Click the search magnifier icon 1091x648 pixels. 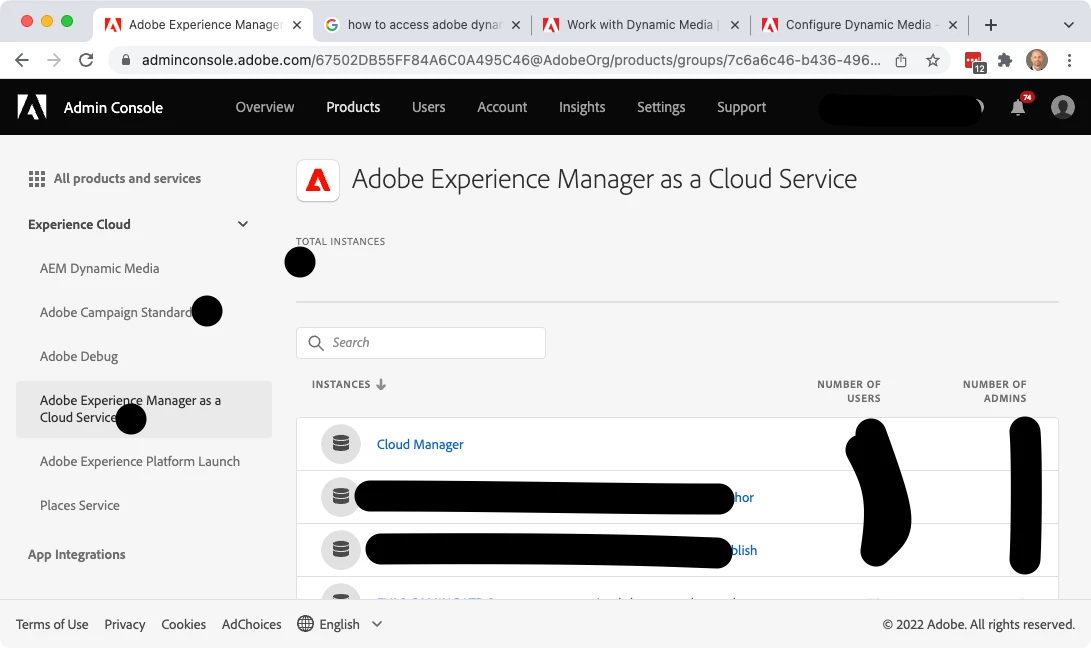[x=316, y=343]
